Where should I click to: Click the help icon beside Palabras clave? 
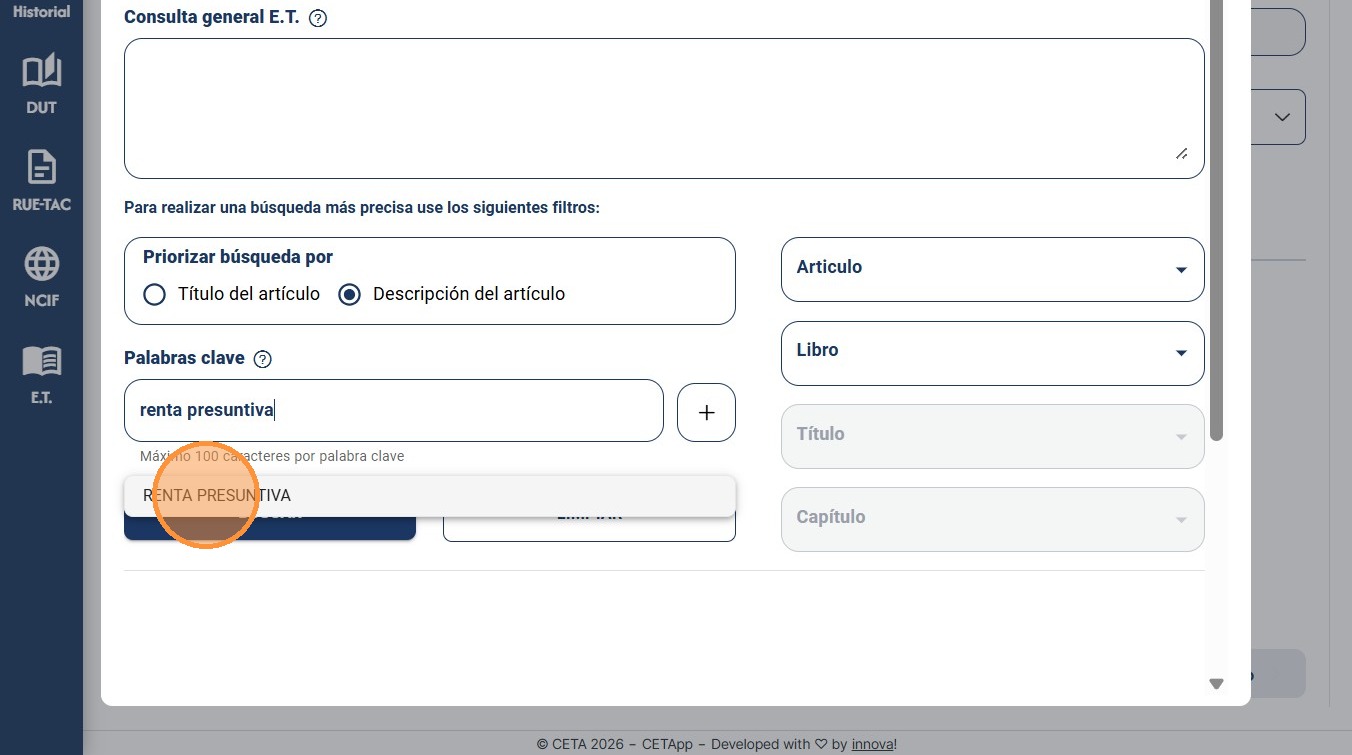tap(263, 359)
